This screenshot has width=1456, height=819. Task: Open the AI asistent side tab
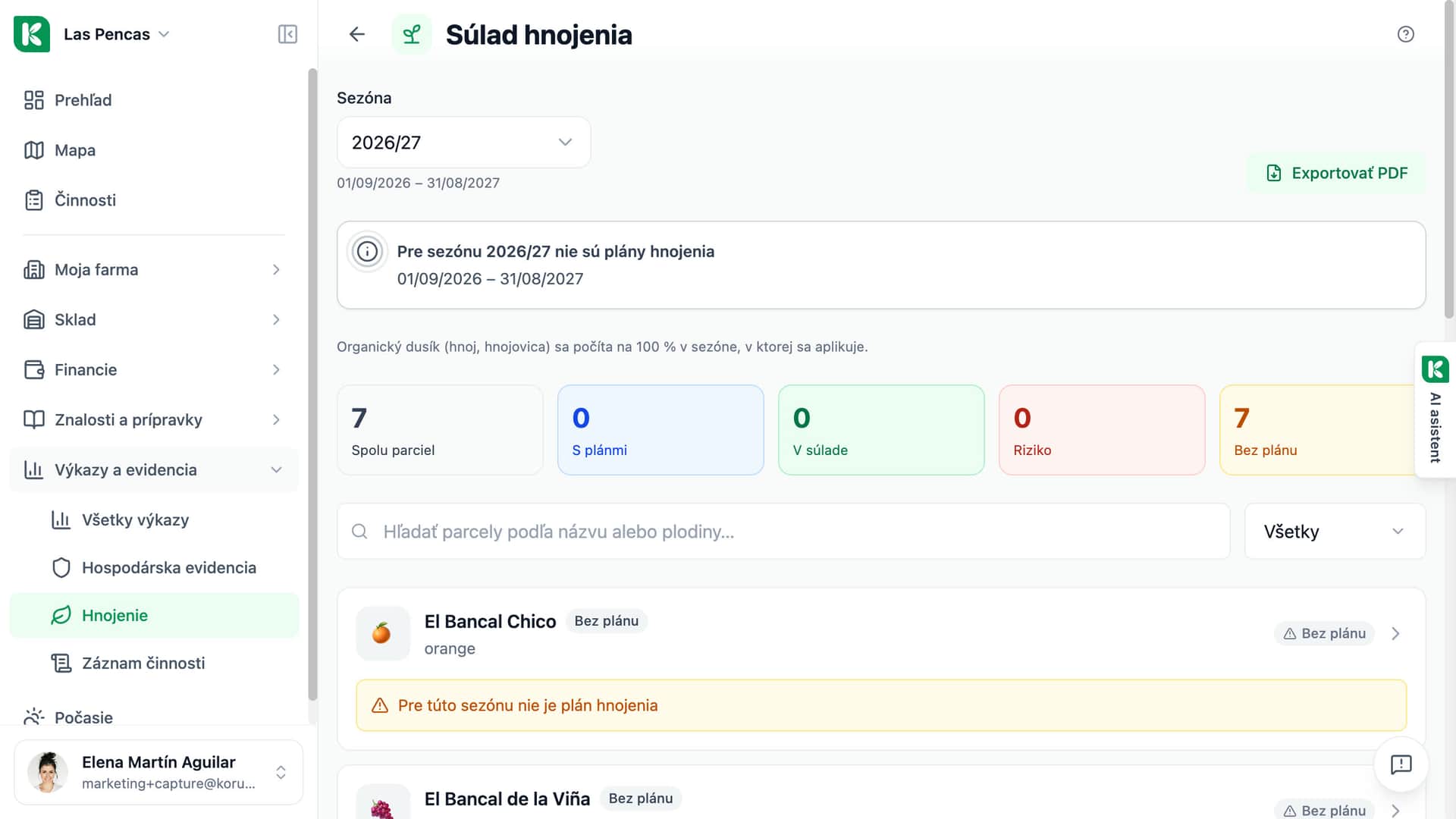click(1435, 409)
